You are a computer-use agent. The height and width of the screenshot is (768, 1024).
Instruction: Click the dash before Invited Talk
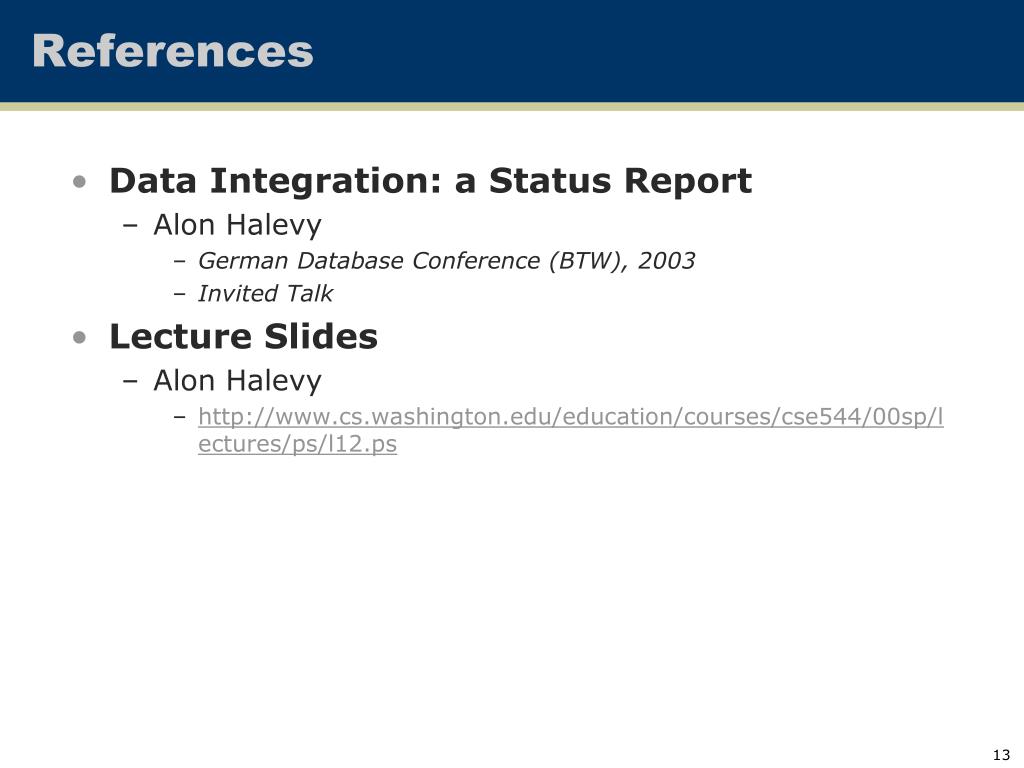click(x=180, y=295)
